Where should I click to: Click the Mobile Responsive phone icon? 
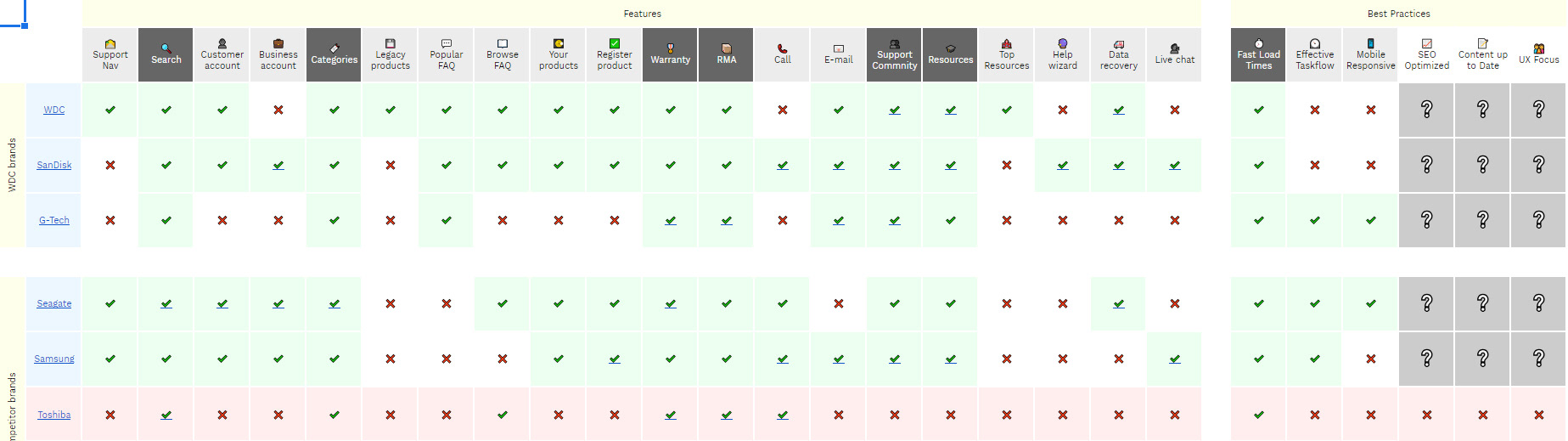1371,43
